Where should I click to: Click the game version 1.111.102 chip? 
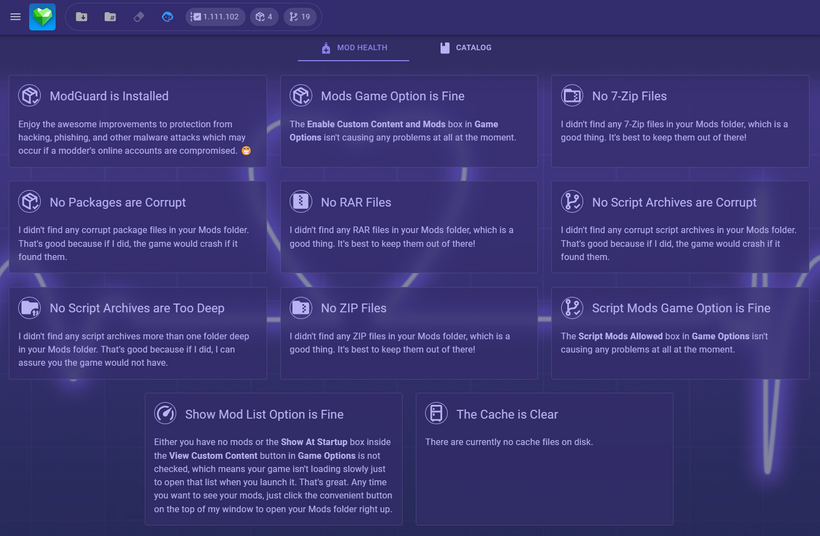pos(215,17)
